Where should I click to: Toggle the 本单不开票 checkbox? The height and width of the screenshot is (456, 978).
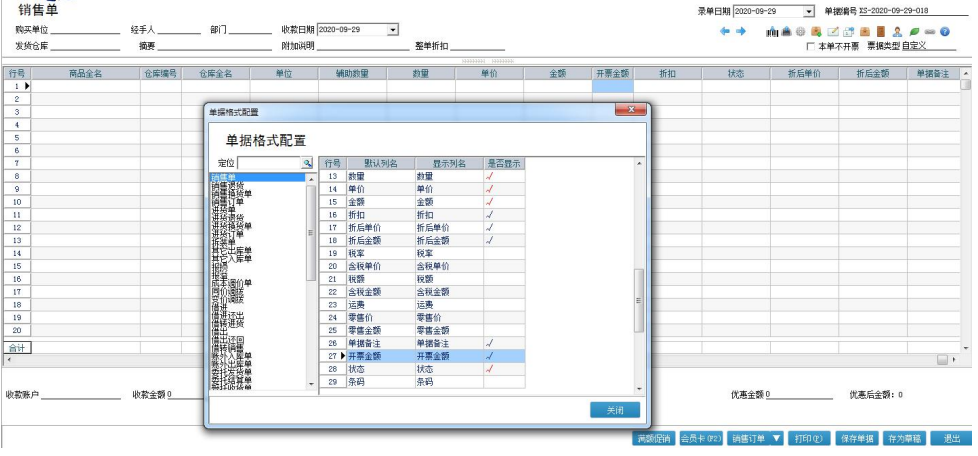click(810, 46)
